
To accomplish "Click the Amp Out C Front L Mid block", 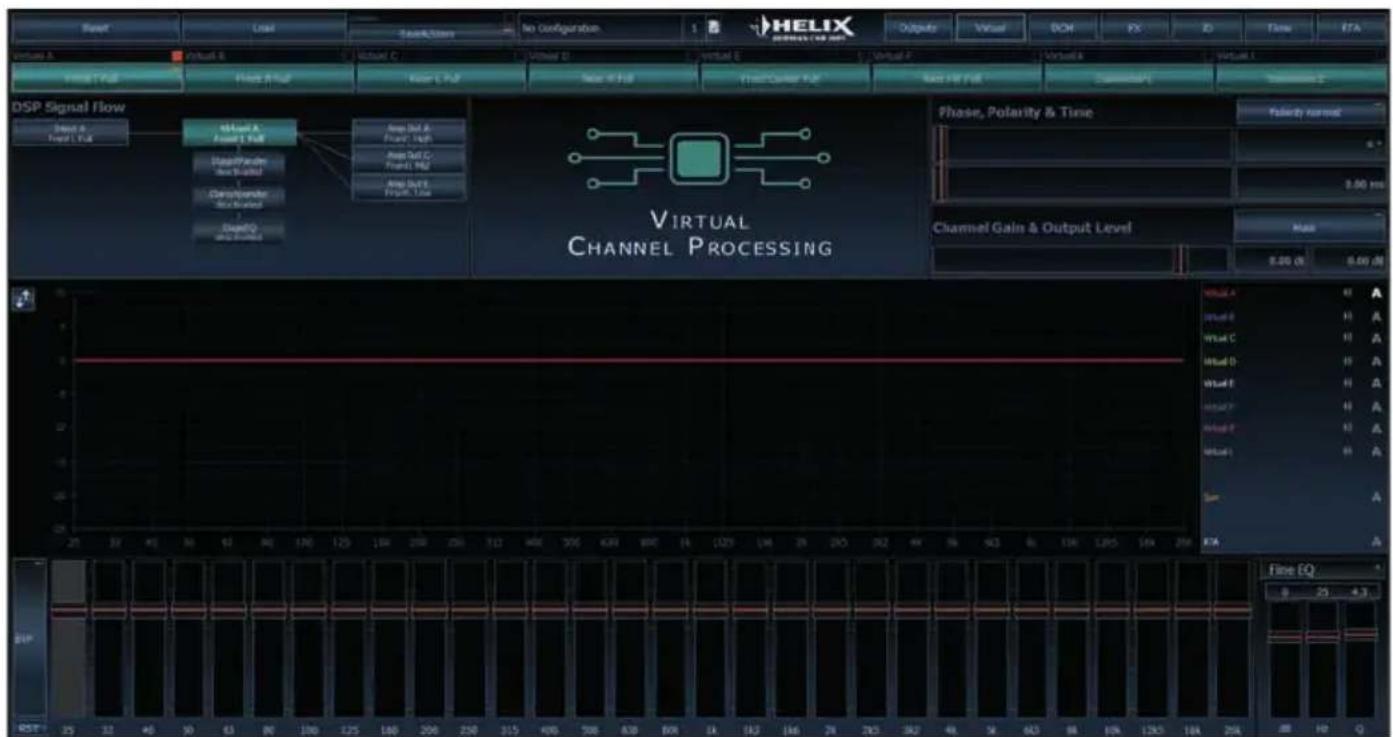I will 409,160.
